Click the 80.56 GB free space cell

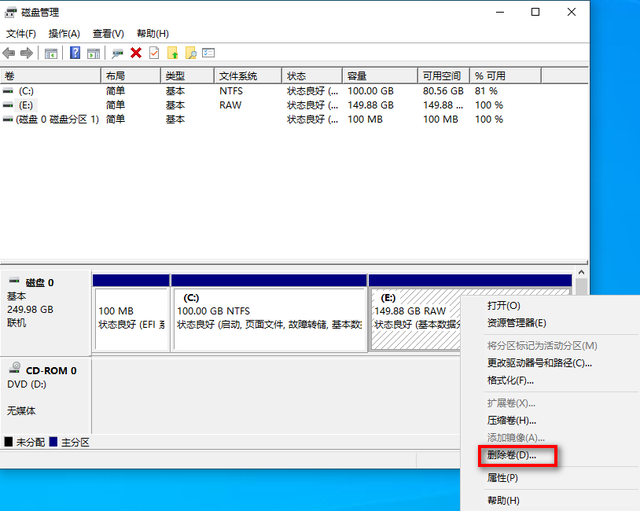pos(443,91)
